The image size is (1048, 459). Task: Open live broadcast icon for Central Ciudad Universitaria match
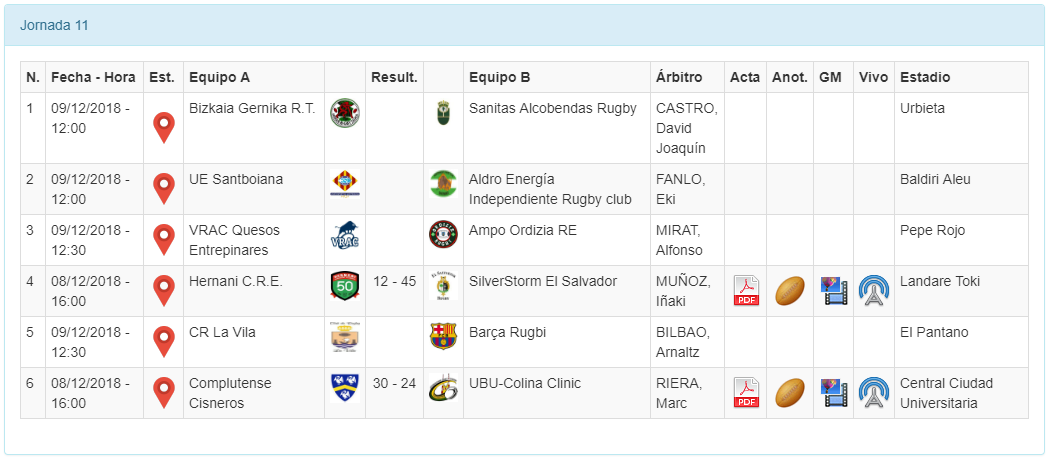tap(873, 393)
